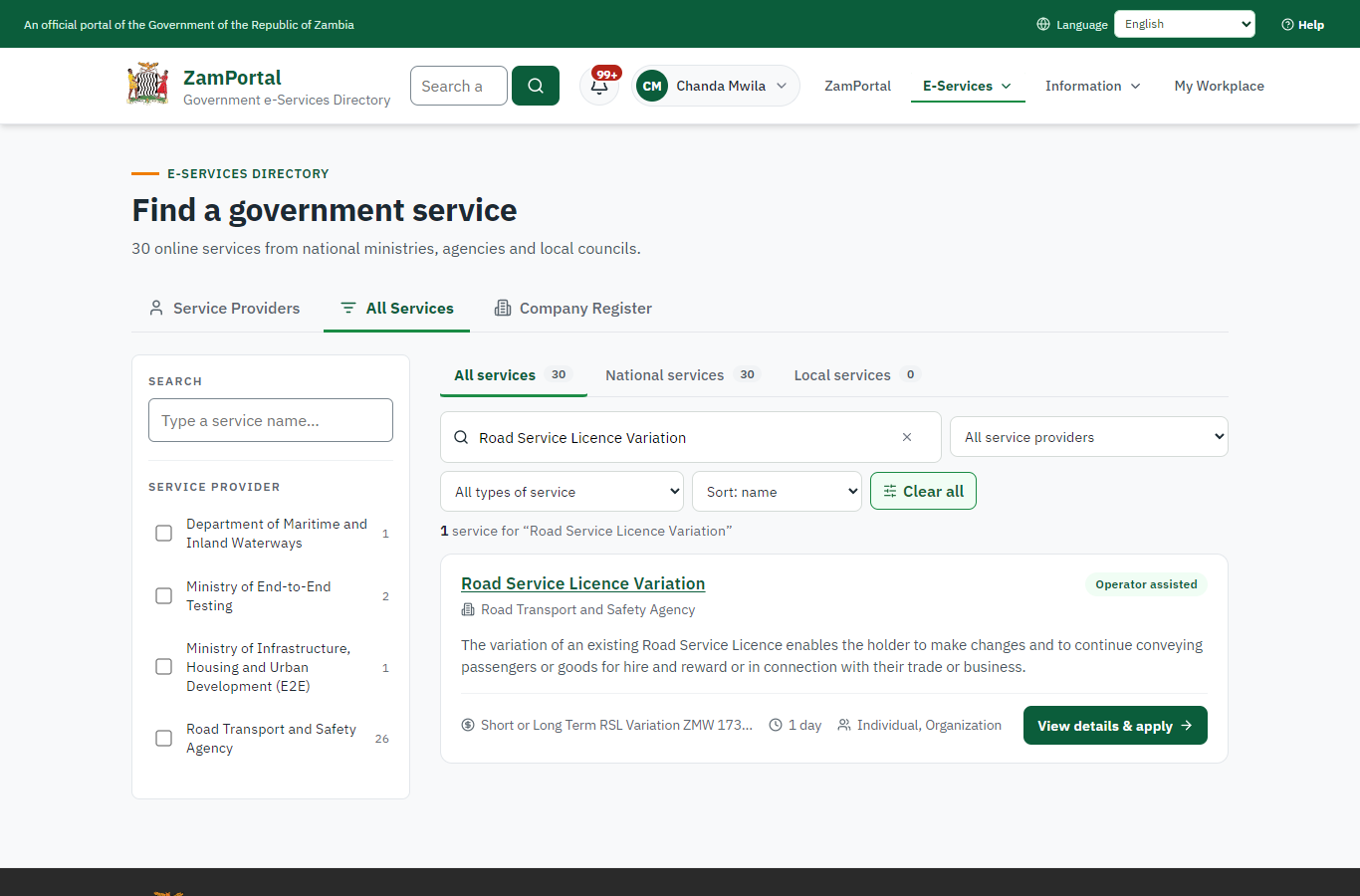Click the E-SERVICES DIRECTORY label
Image resolution: width=1360 pixels, height=896 pixels.
pos(248,173)
